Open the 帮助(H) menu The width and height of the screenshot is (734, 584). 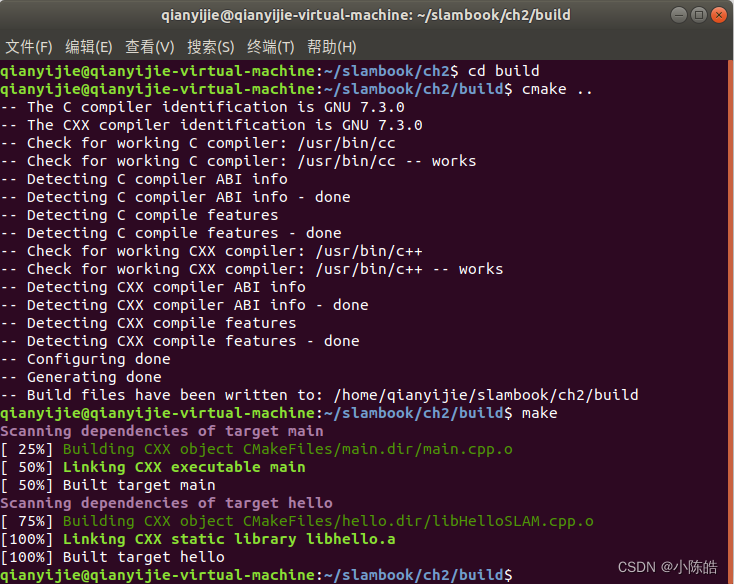331,47
